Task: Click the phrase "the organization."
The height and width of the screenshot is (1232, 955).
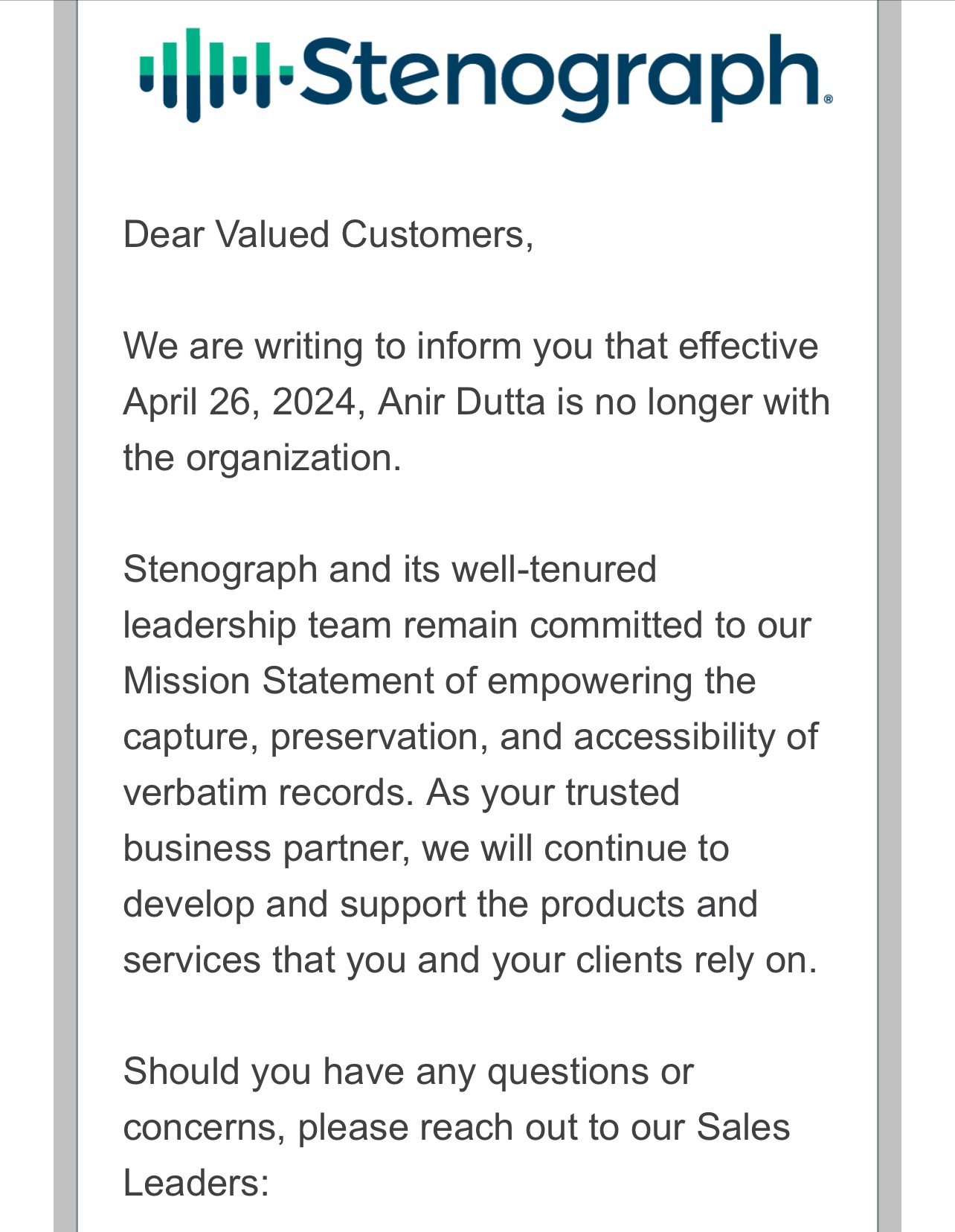Action: click(x=262, y=458)
